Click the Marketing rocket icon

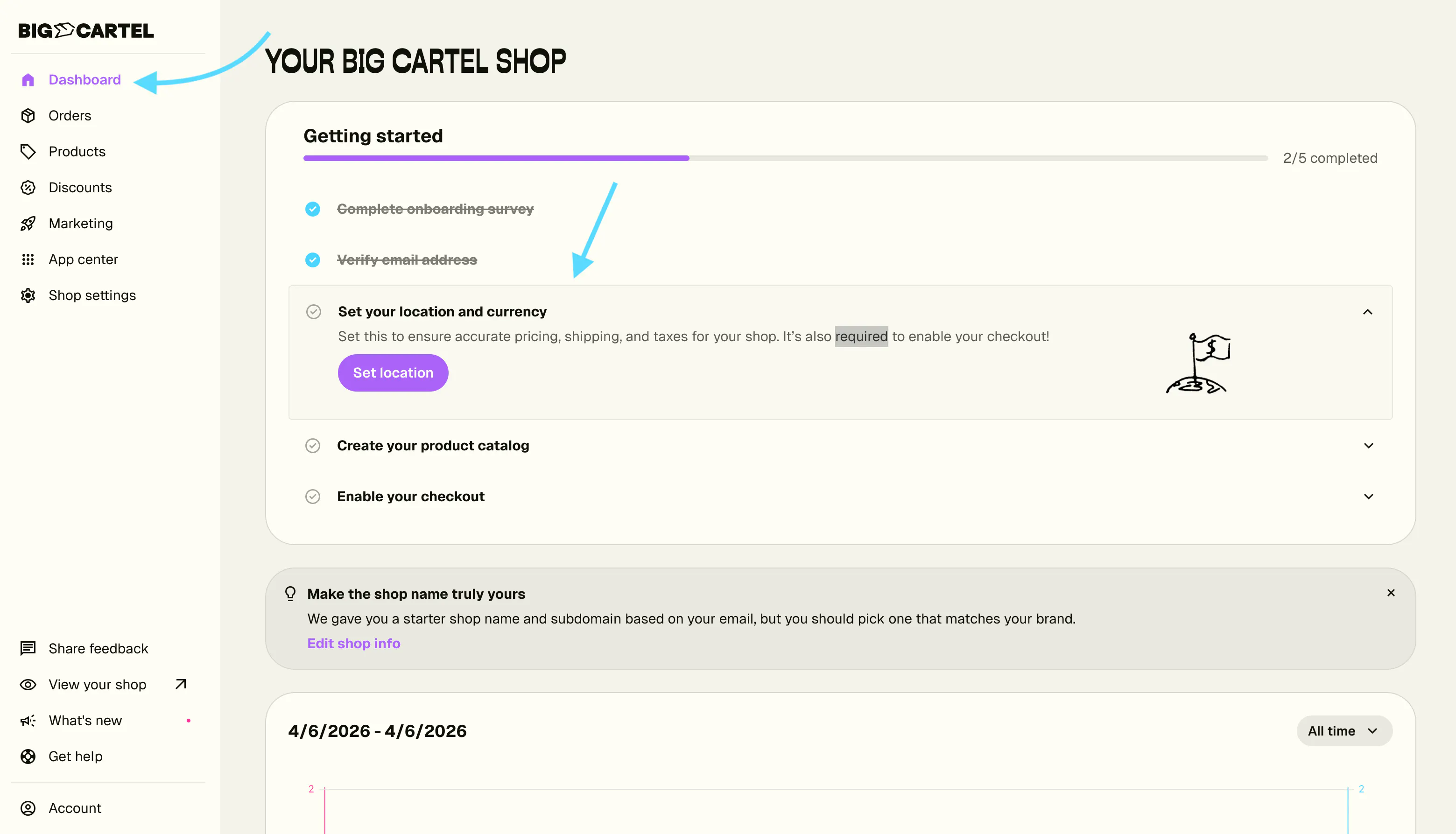[x=28, y=224]
